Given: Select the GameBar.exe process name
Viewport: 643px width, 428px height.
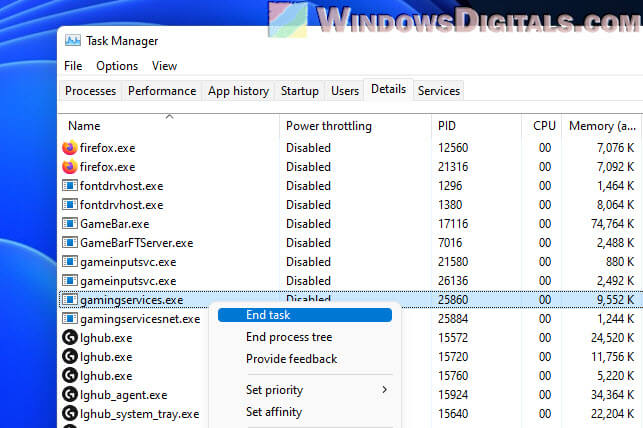Looking at the screenshot, I should click(114, 224).
